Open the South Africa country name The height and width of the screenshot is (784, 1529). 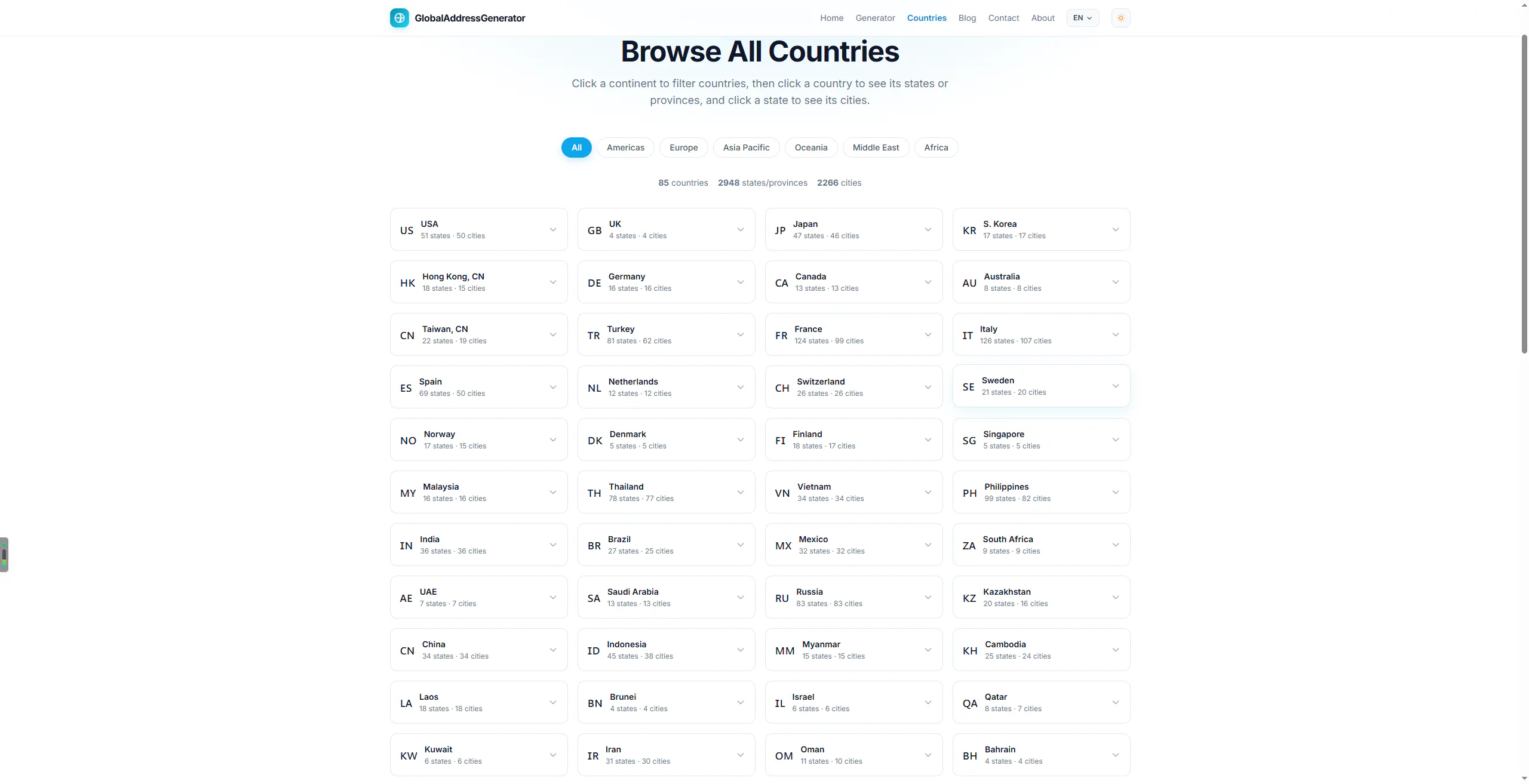tap(1008, 539)
